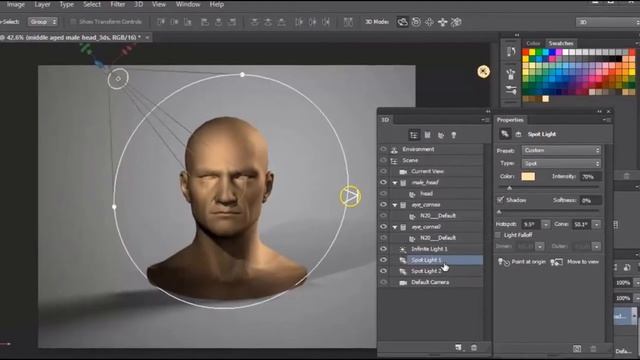Open the Image menu
Screen dimensions: 640x360
[x=16, y=4]
